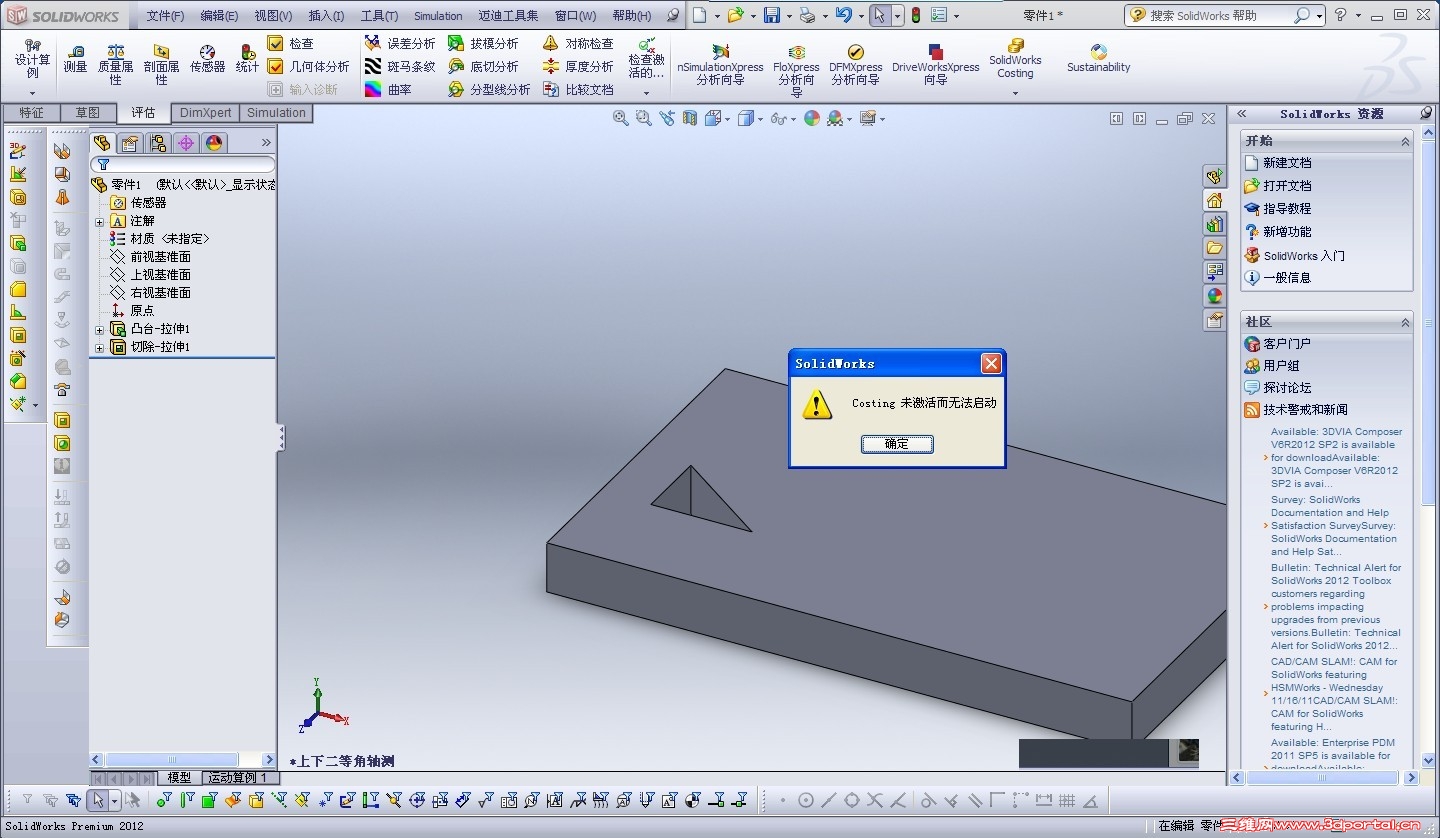Show 曲率 curvature display
The height and width of the screenshot is (838, 1440).
point(388,89)
